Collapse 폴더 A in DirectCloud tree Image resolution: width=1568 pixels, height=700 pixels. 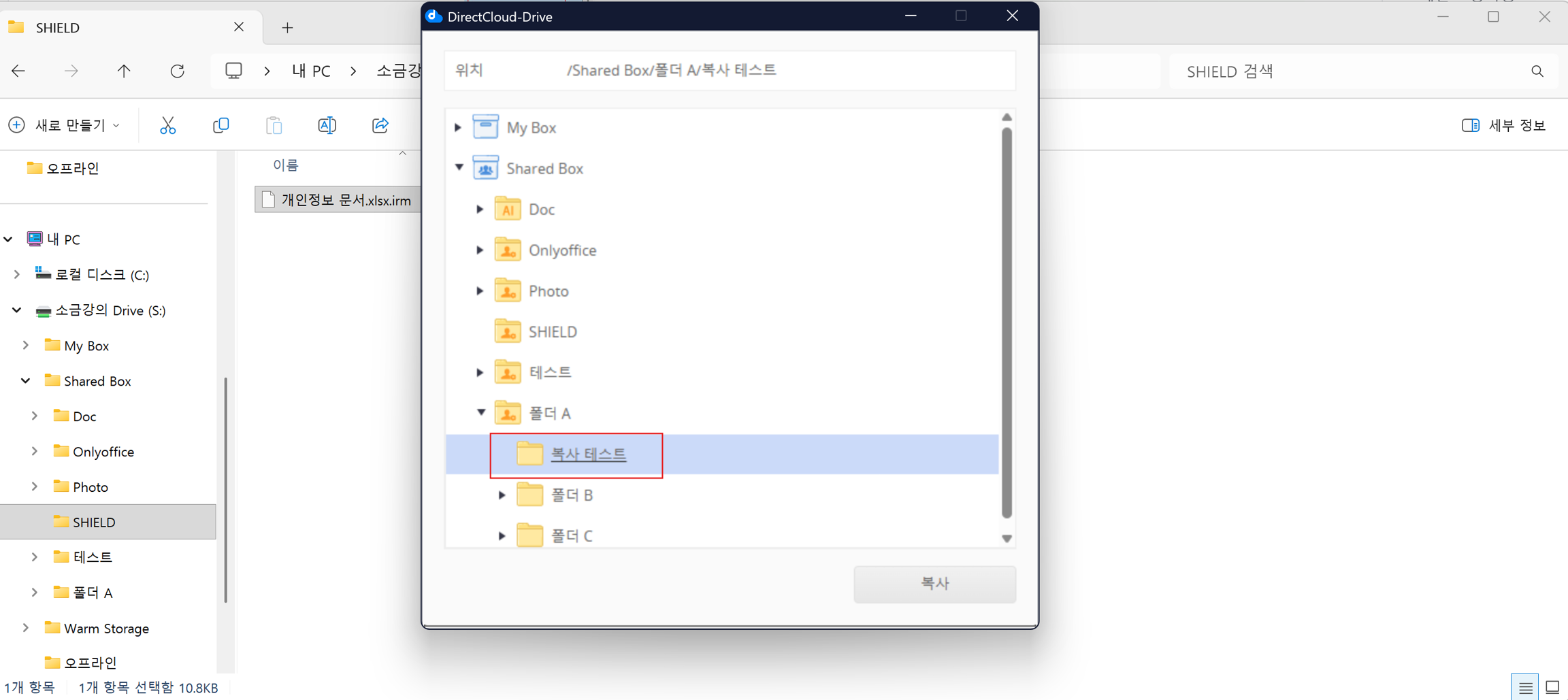(x=481, y=412)
